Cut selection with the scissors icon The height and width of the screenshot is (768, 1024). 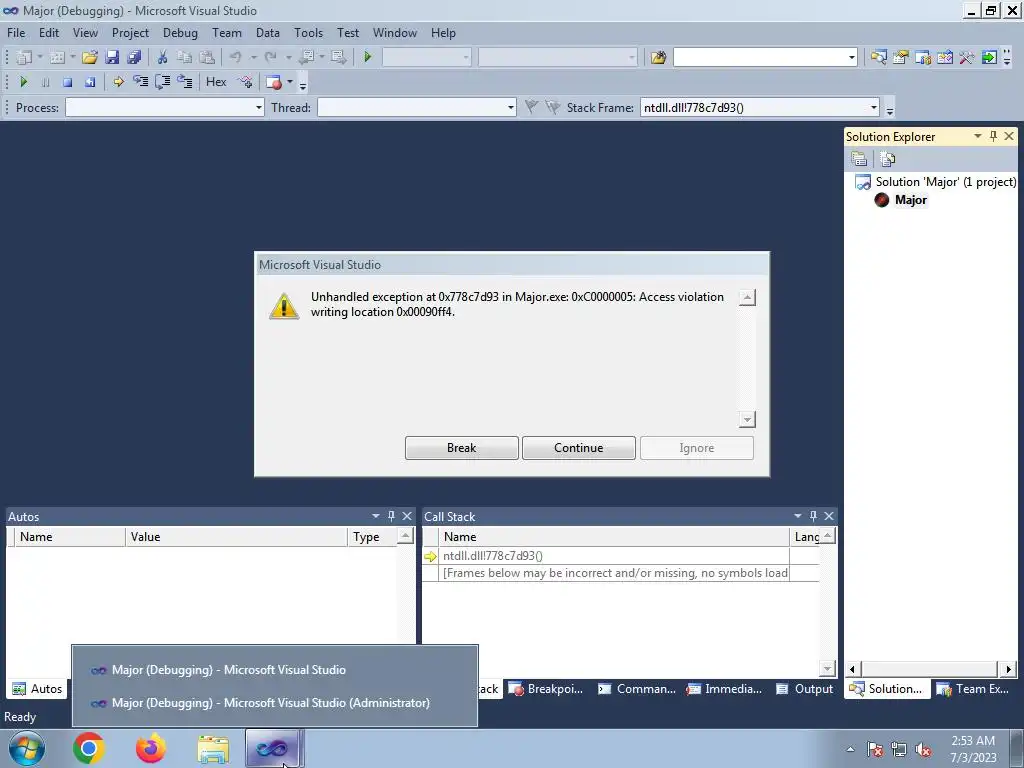[162, 57]
